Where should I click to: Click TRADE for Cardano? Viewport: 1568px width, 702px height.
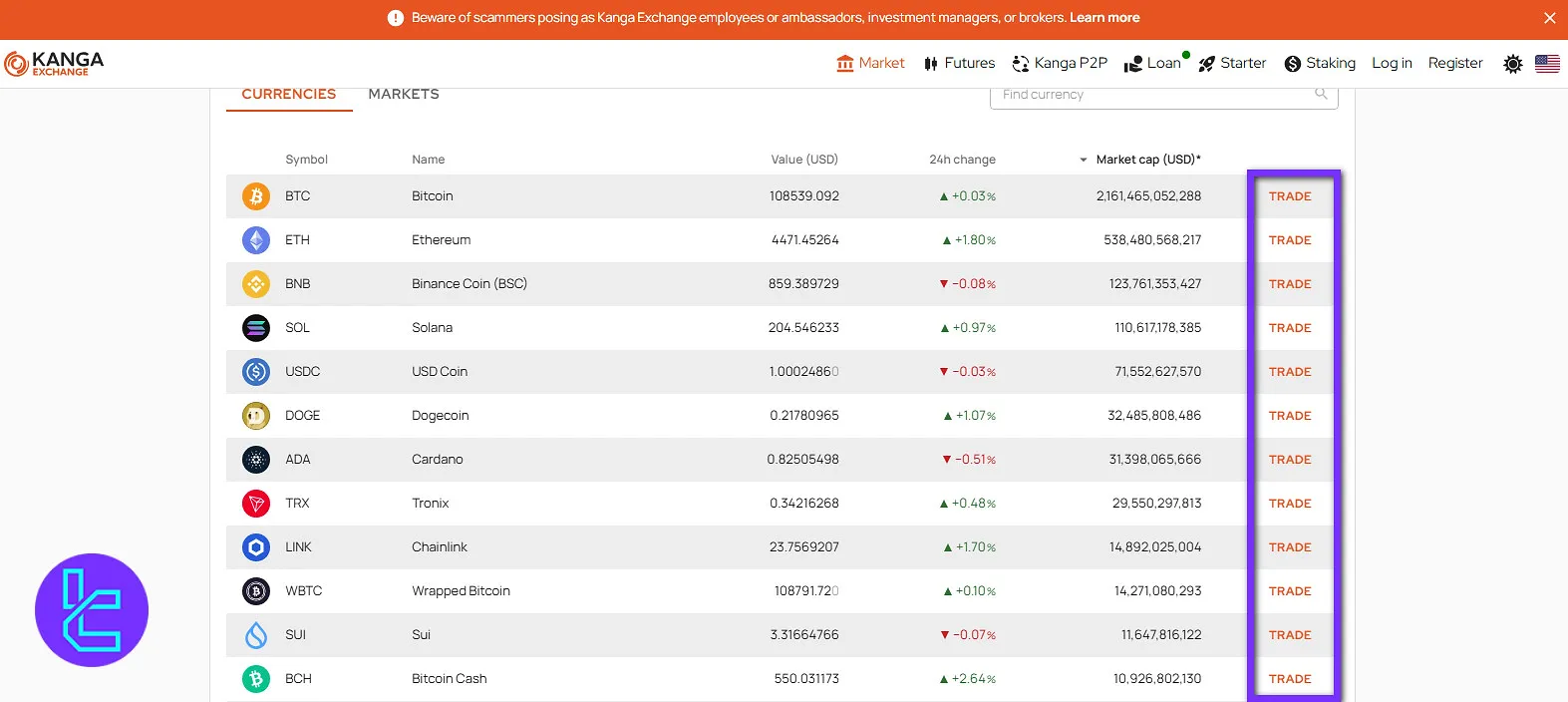pos(1290,460)
